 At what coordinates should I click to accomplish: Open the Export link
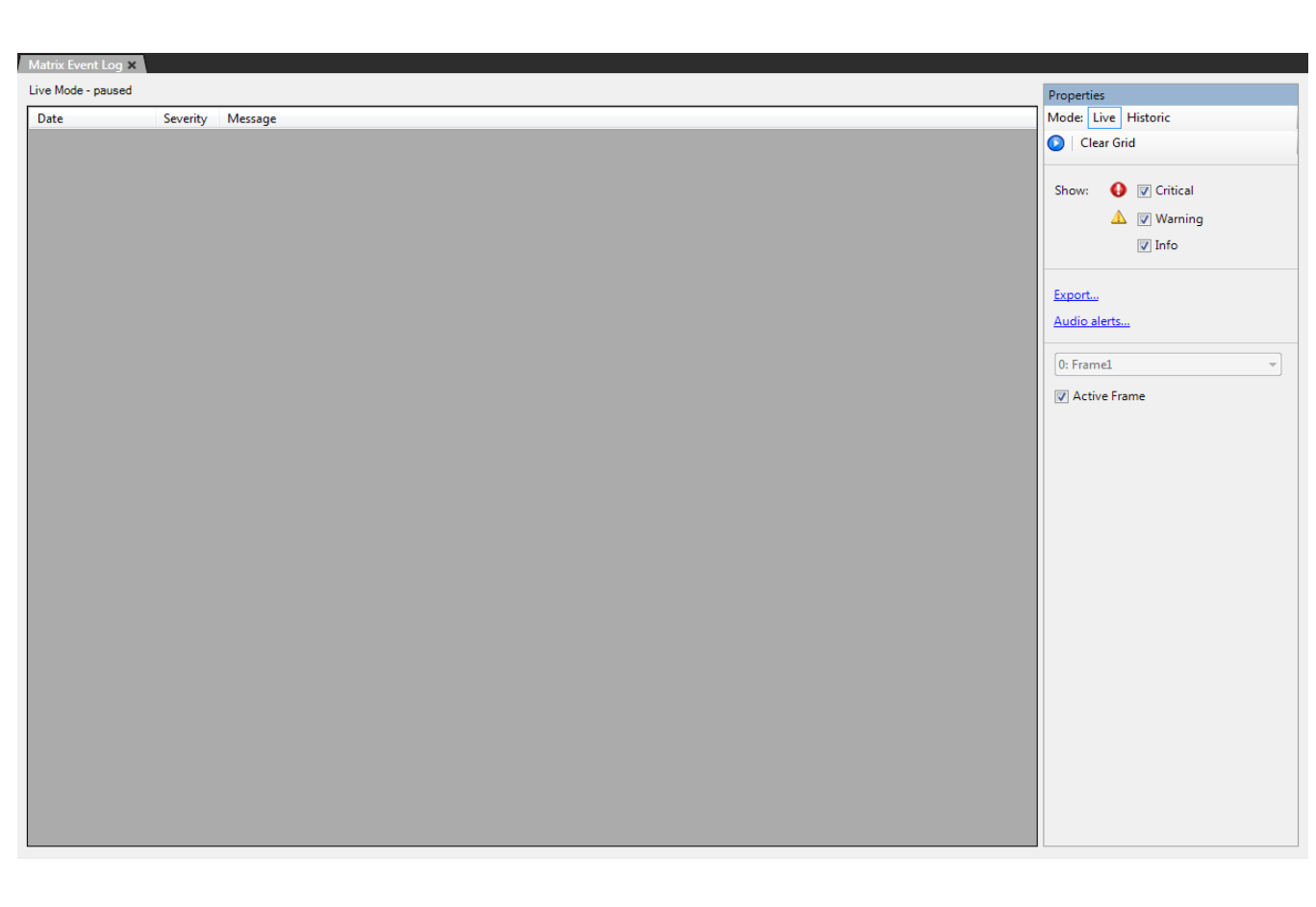(x=1076, y=295)
